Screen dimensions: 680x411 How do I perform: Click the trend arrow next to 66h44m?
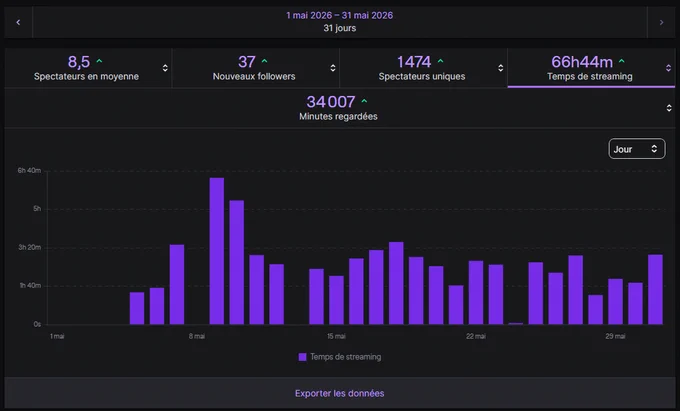point(622,61)
